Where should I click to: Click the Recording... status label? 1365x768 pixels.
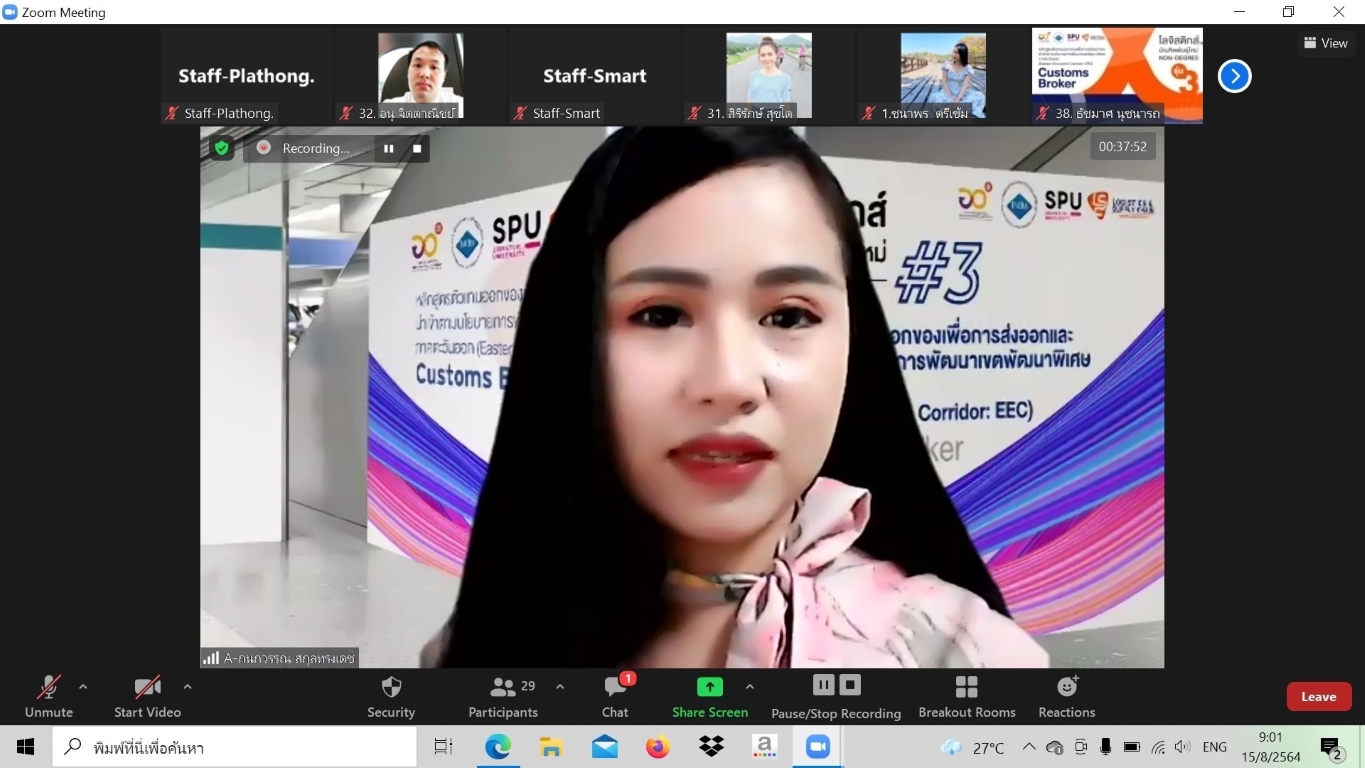(316, 148)
